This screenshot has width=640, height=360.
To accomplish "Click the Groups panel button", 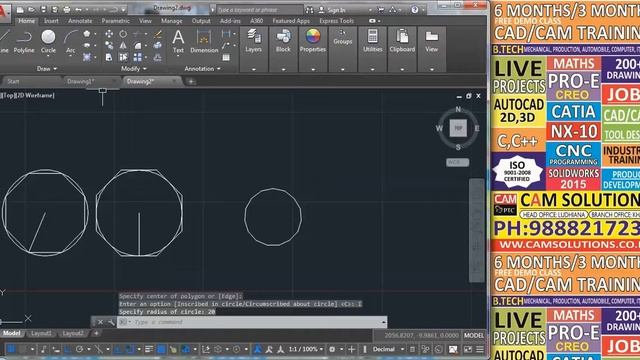I will [x=342, y=38].
